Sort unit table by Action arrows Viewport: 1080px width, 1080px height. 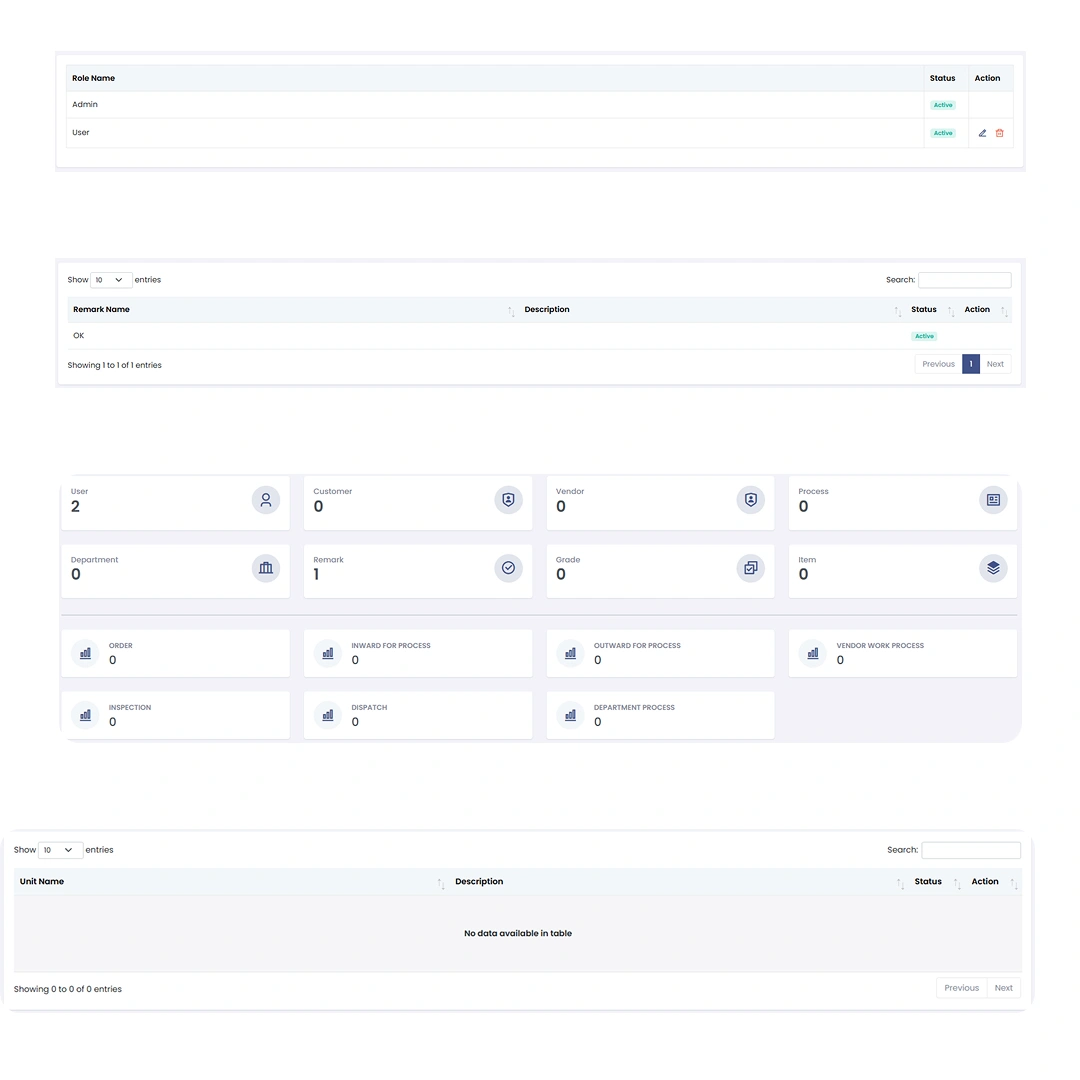coord(1014,884)
